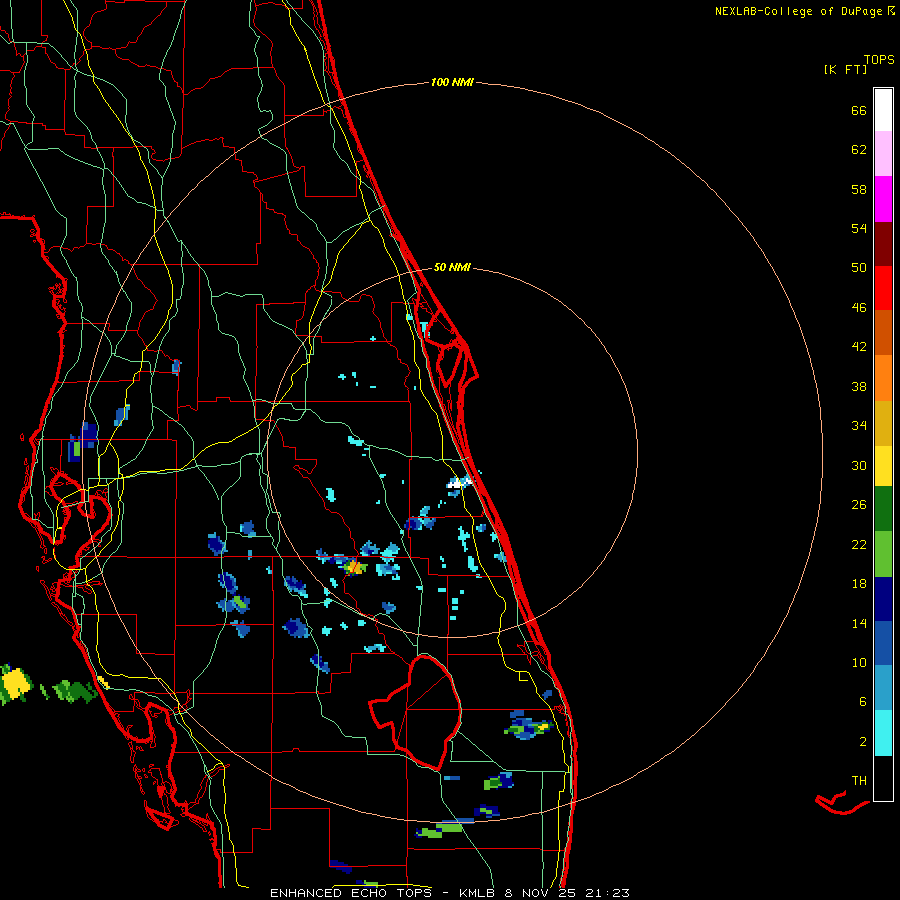Click the 66 legend value
Viewport: 900px width, 900px height.
click(859, 110)
